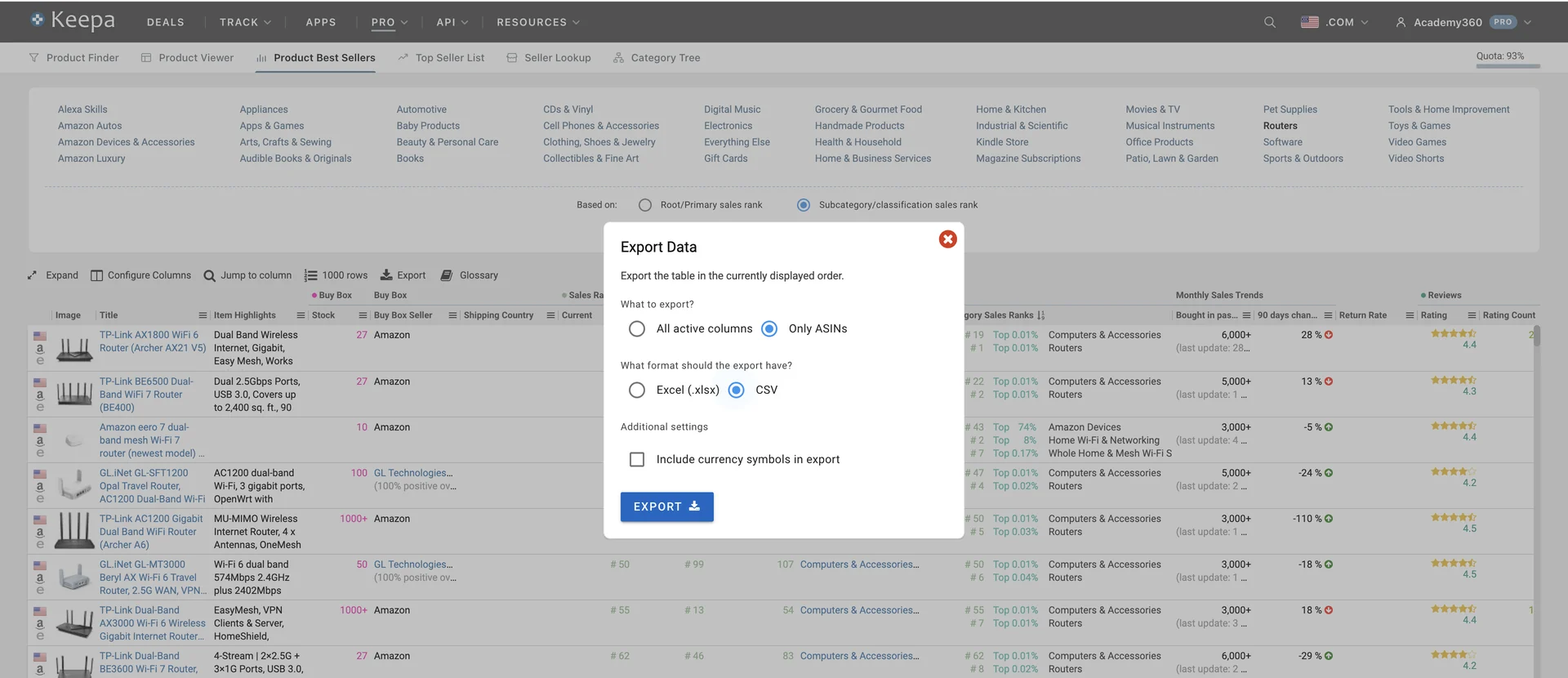Click the Jump to column magnifier icon

210,275
